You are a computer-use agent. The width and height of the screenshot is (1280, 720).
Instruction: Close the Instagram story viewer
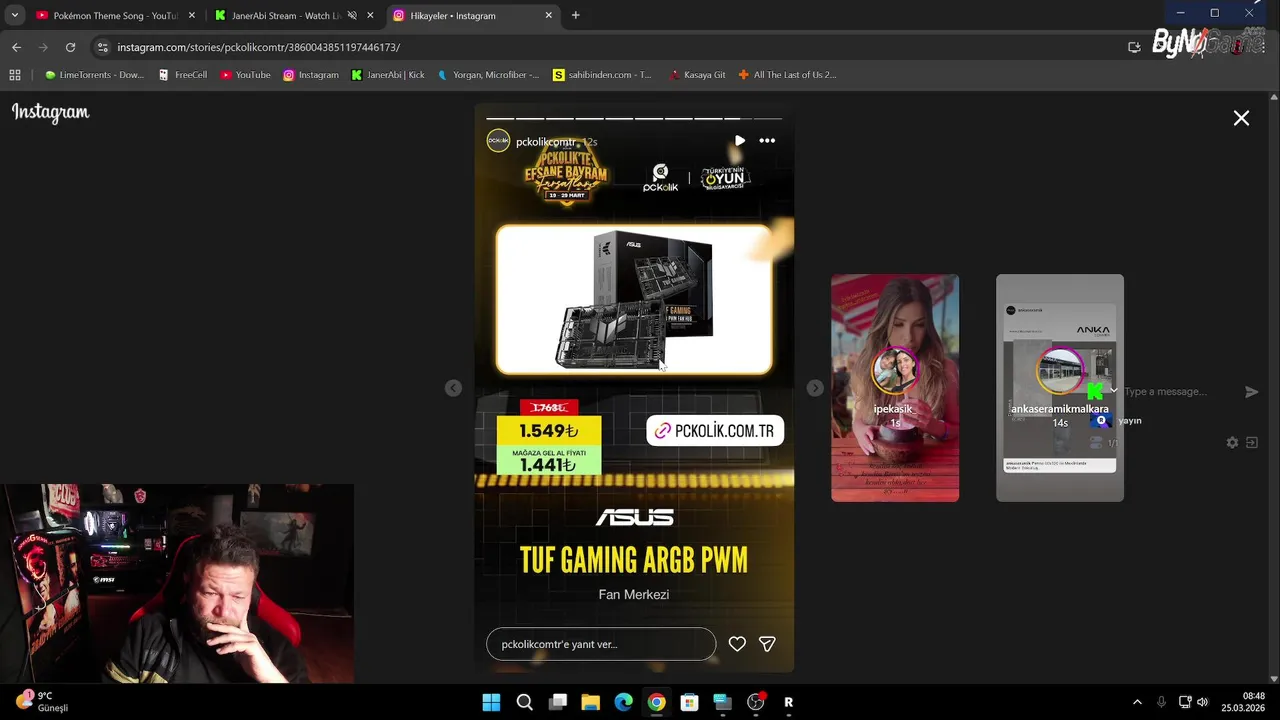click(x=1241, y=118)
